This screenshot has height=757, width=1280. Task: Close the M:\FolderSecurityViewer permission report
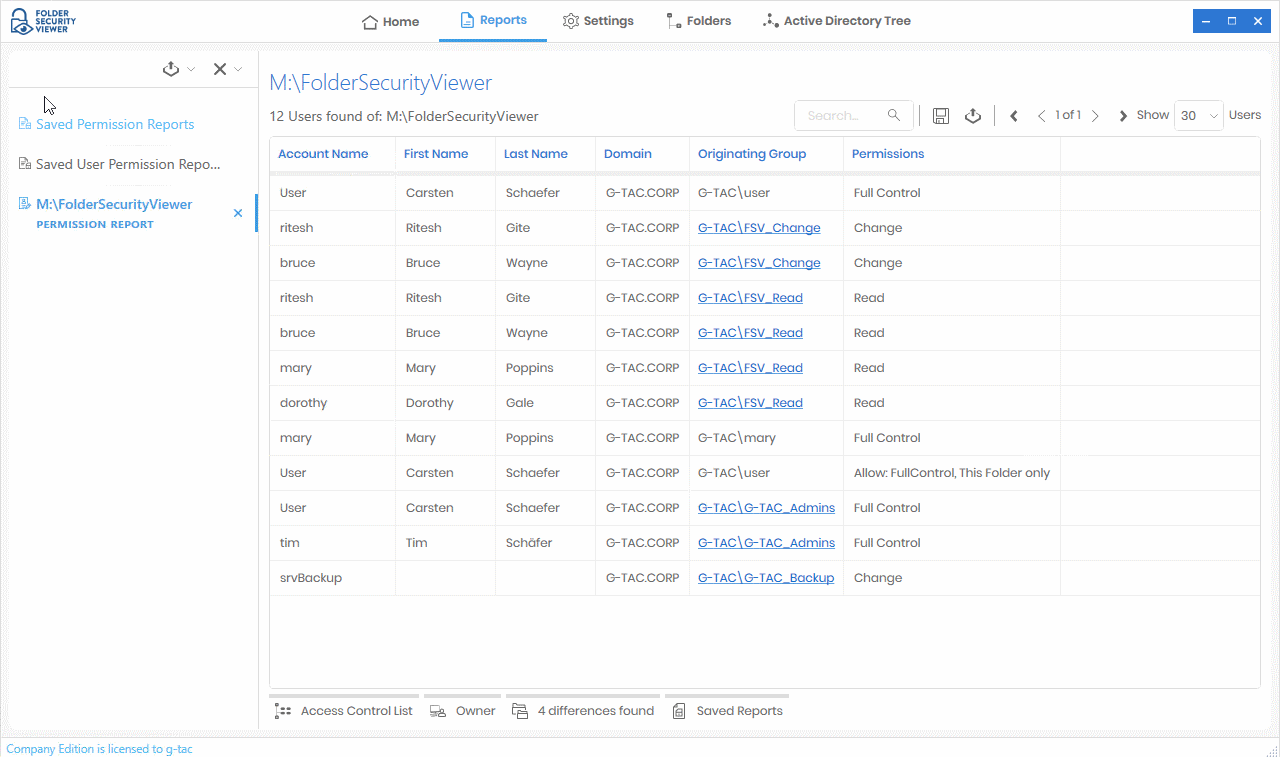pyautogui.click(x=238, y=213)
